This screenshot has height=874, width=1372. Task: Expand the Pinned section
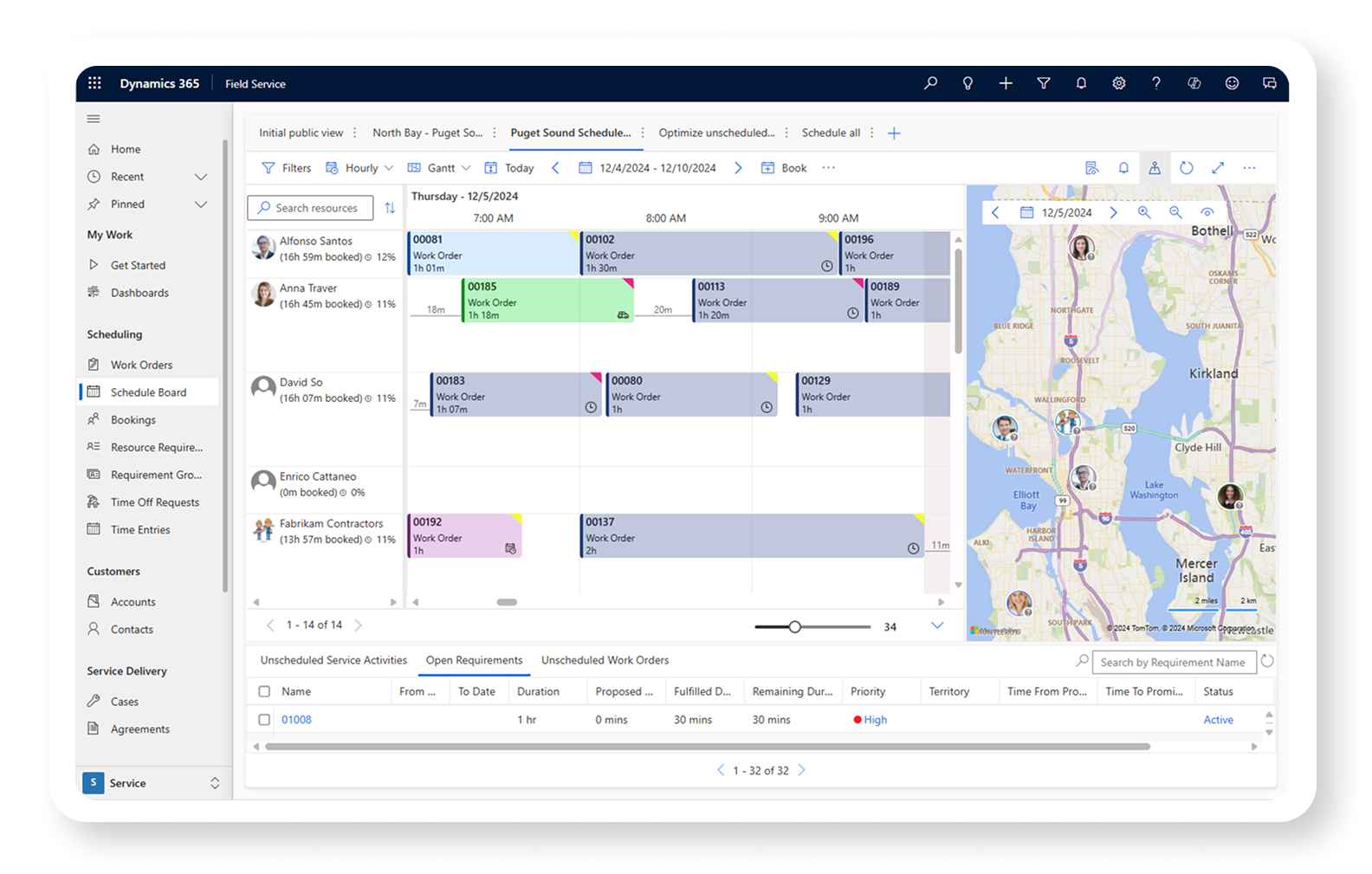click(201, 204)
